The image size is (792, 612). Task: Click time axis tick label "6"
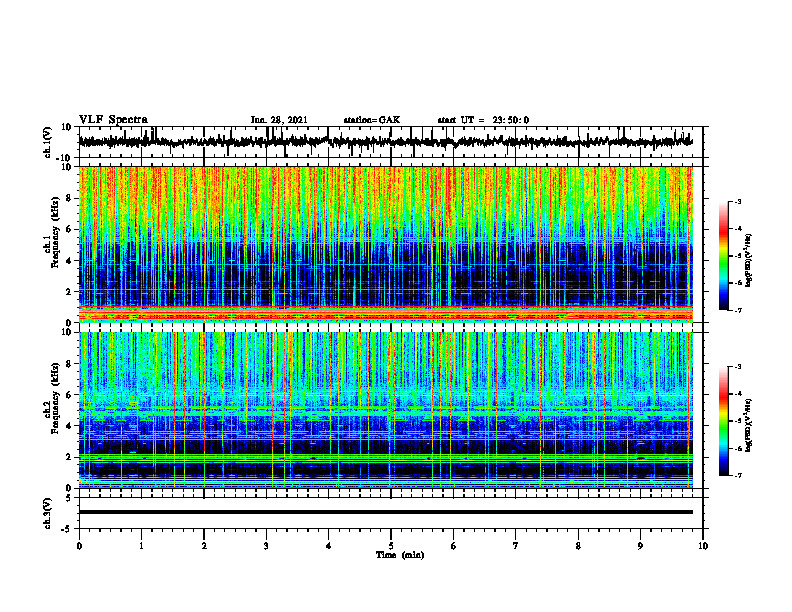[x=454, y=546]
